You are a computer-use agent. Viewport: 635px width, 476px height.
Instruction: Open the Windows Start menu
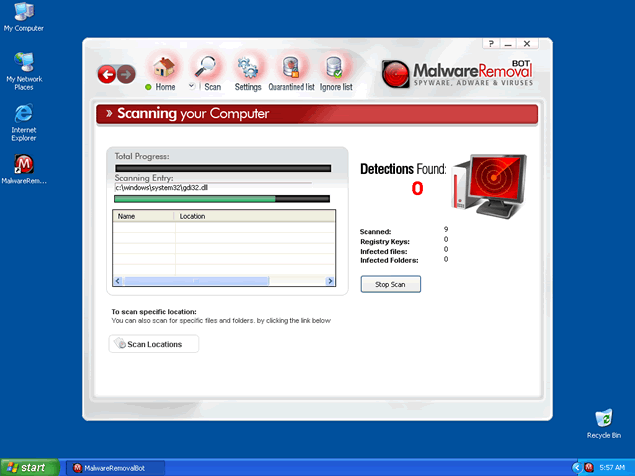click(x=27, y=467)
